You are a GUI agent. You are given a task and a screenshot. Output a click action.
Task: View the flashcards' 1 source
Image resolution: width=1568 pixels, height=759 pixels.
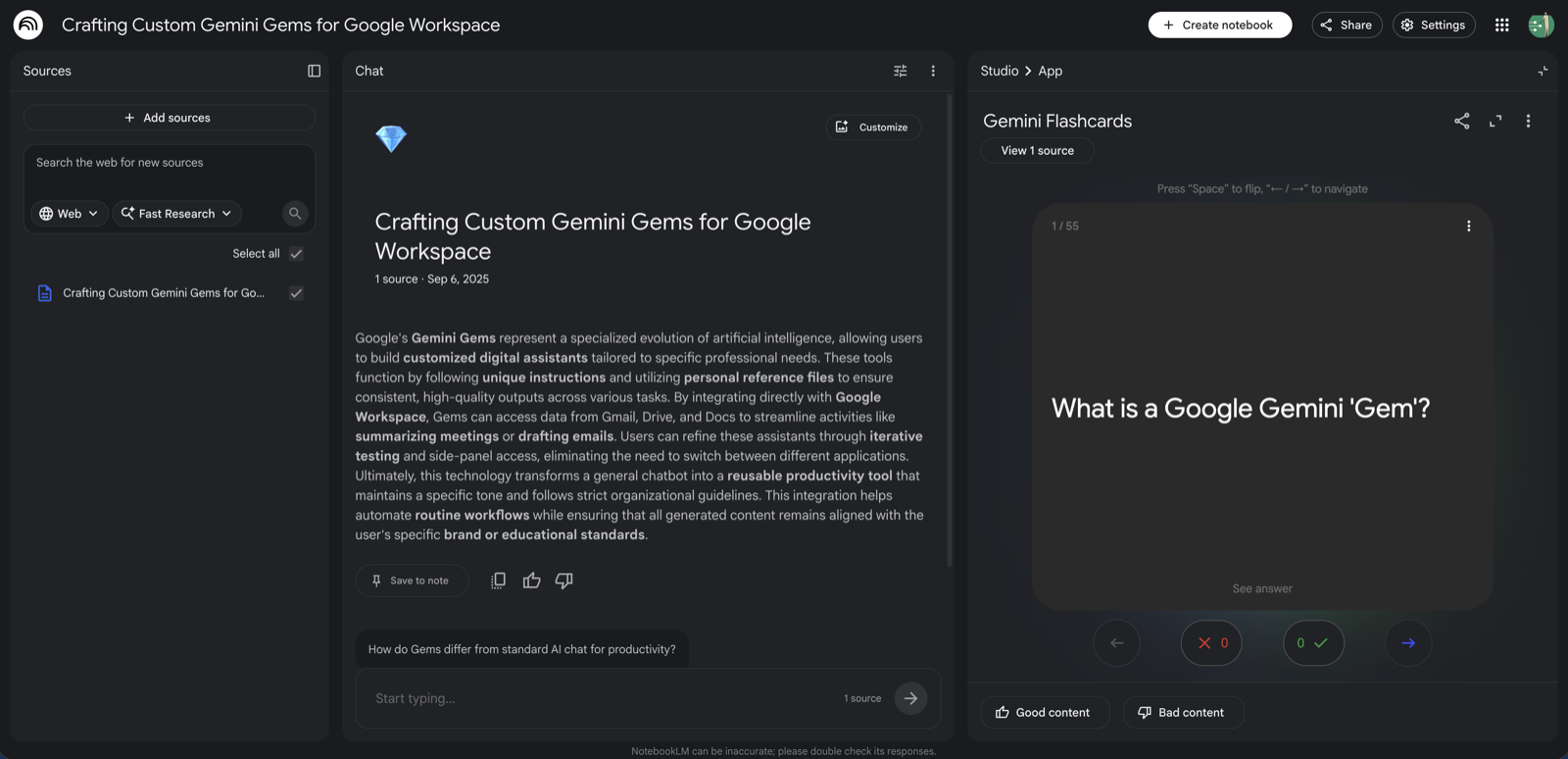[x=1037, y=151]
